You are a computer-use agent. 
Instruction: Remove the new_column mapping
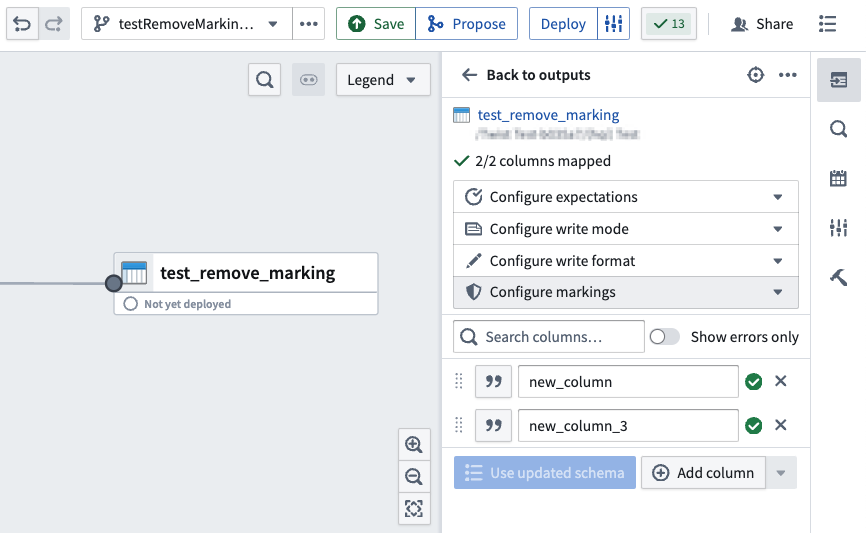(780, 381)
